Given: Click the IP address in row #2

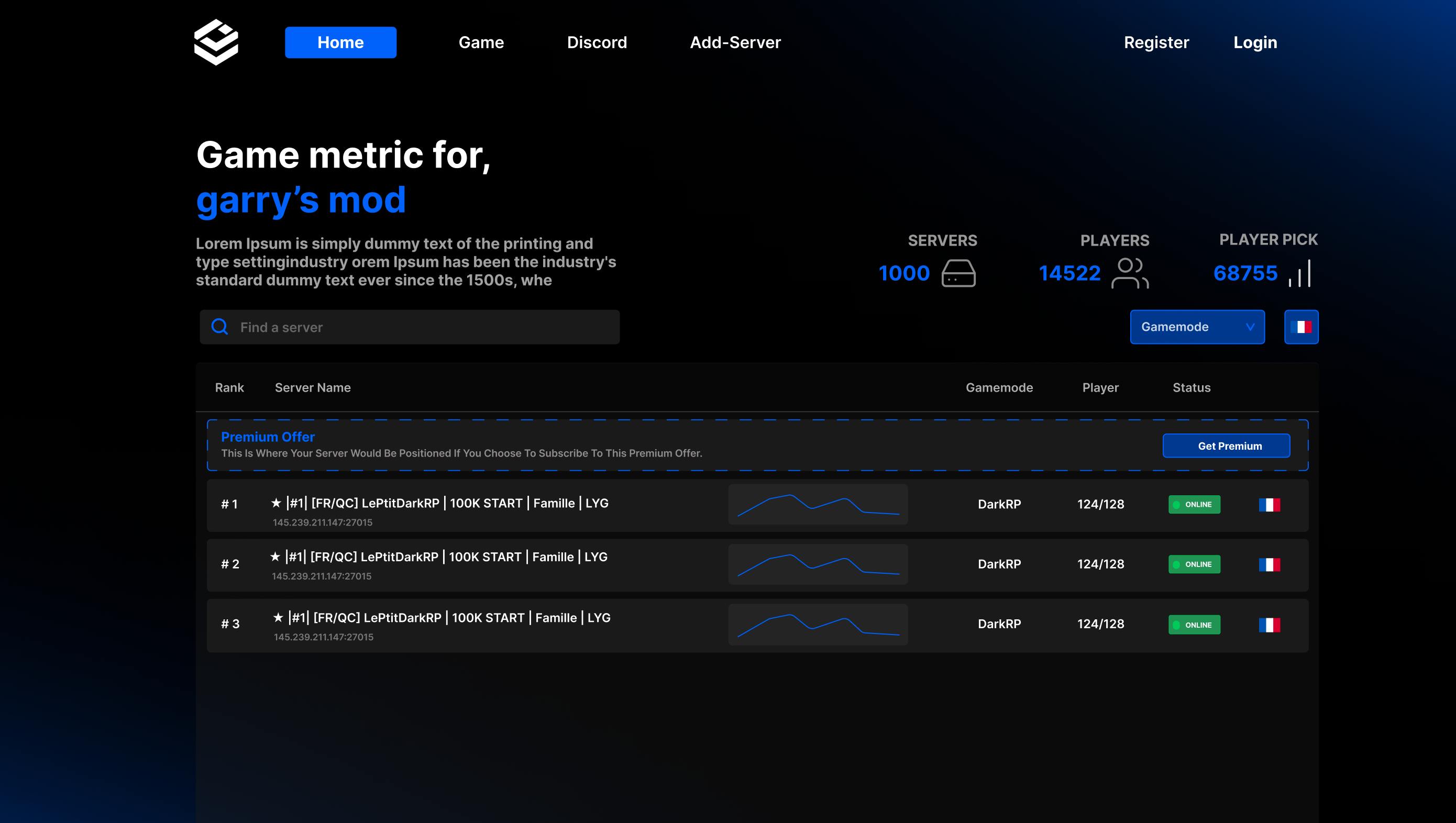Looking at the screenshot, I should (321, 576).
